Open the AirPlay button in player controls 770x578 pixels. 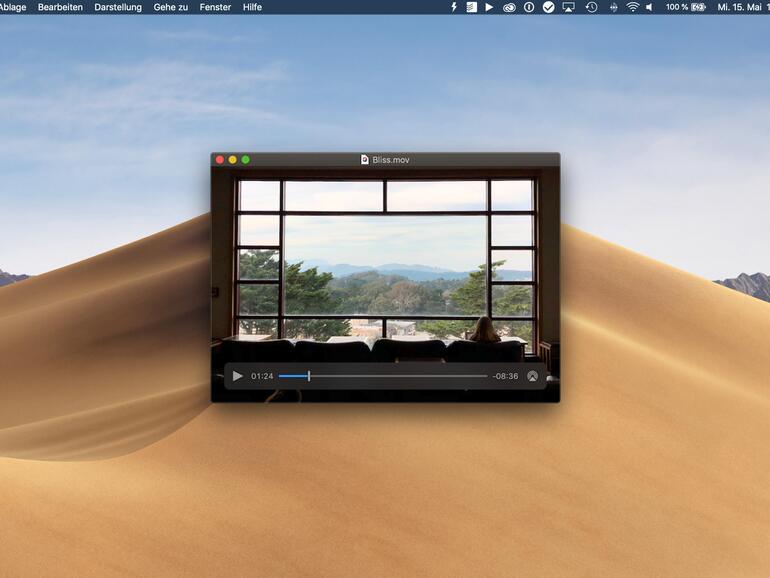click(532, 376)
